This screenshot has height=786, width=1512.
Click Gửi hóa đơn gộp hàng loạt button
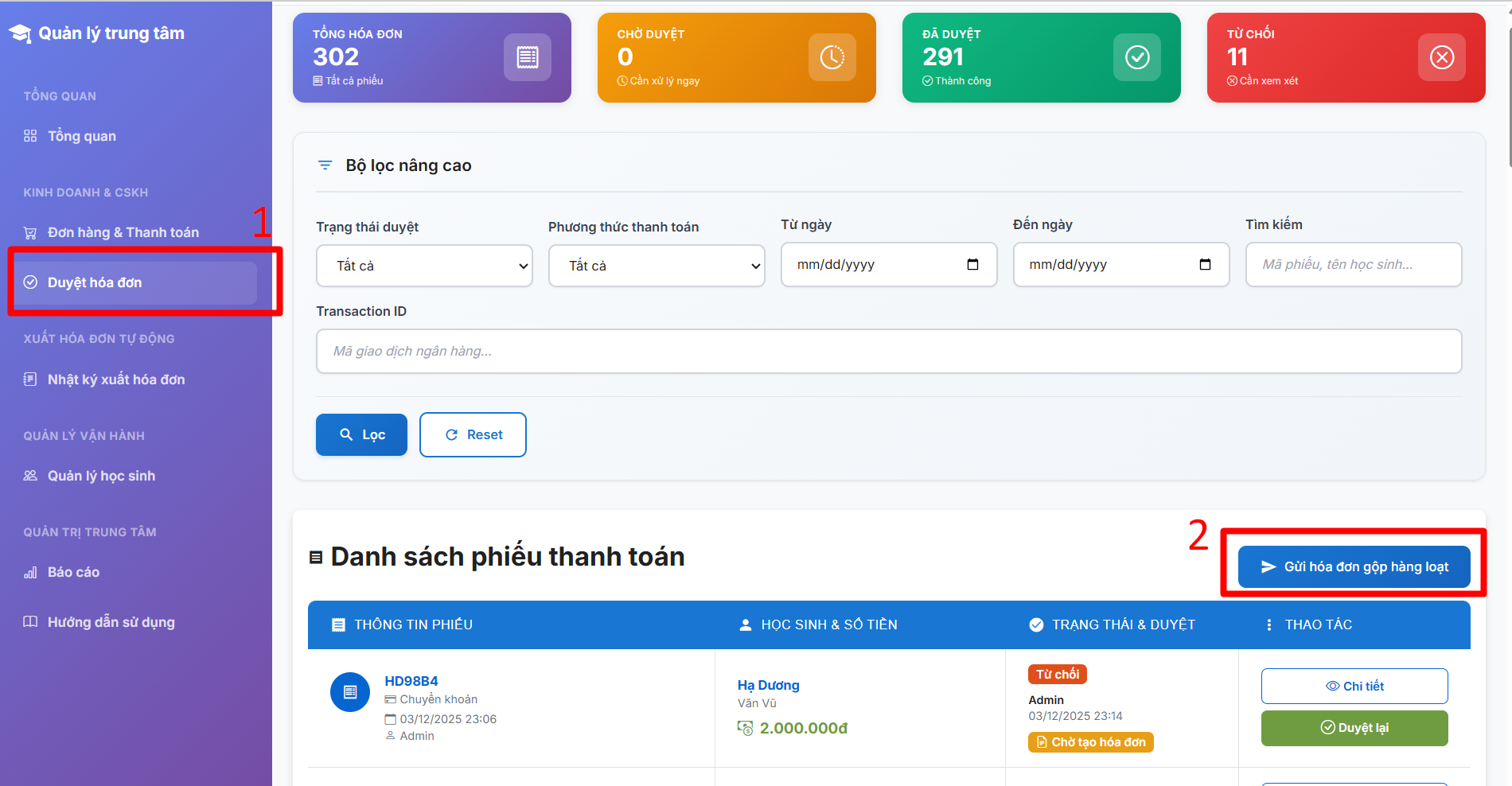(1354, 566)
